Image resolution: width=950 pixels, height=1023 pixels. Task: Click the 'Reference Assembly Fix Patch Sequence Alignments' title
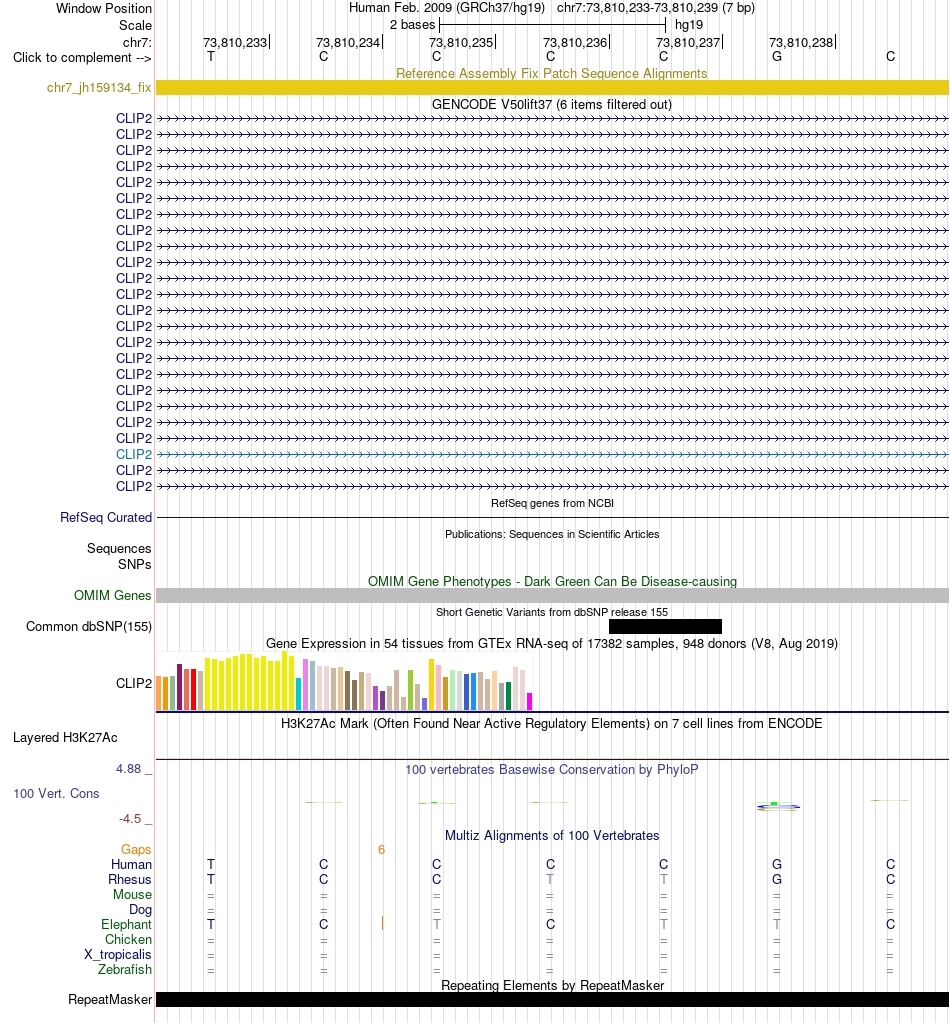click(552, 73)
